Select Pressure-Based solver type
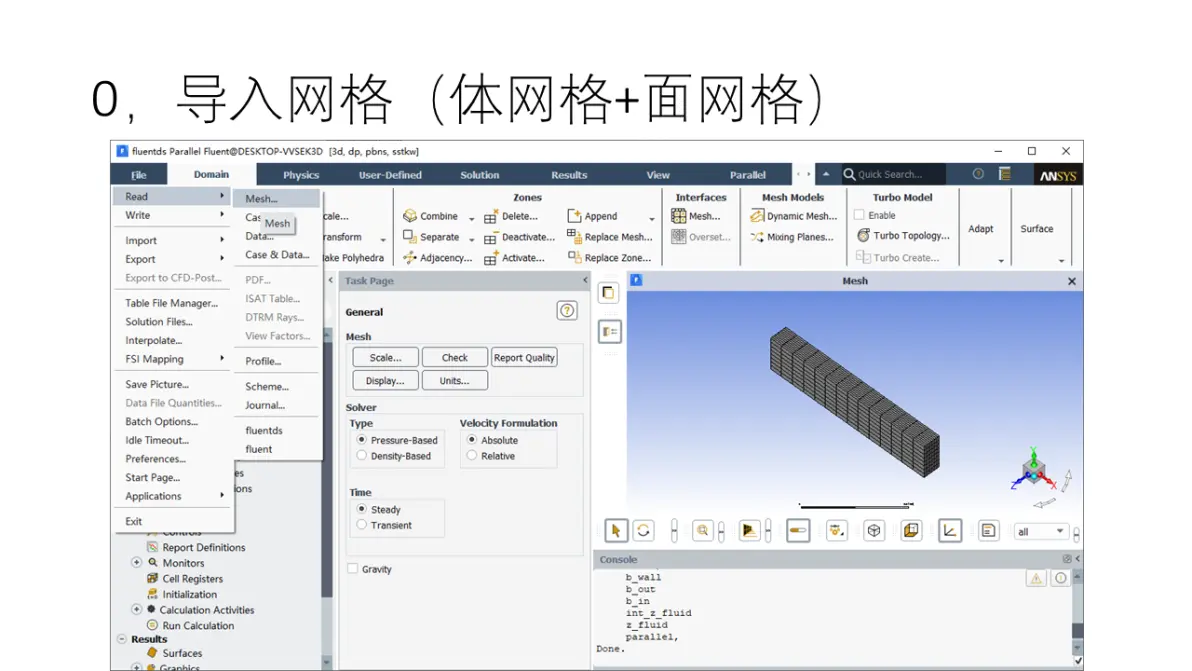The image size is (1192, 671). [362, 440]
